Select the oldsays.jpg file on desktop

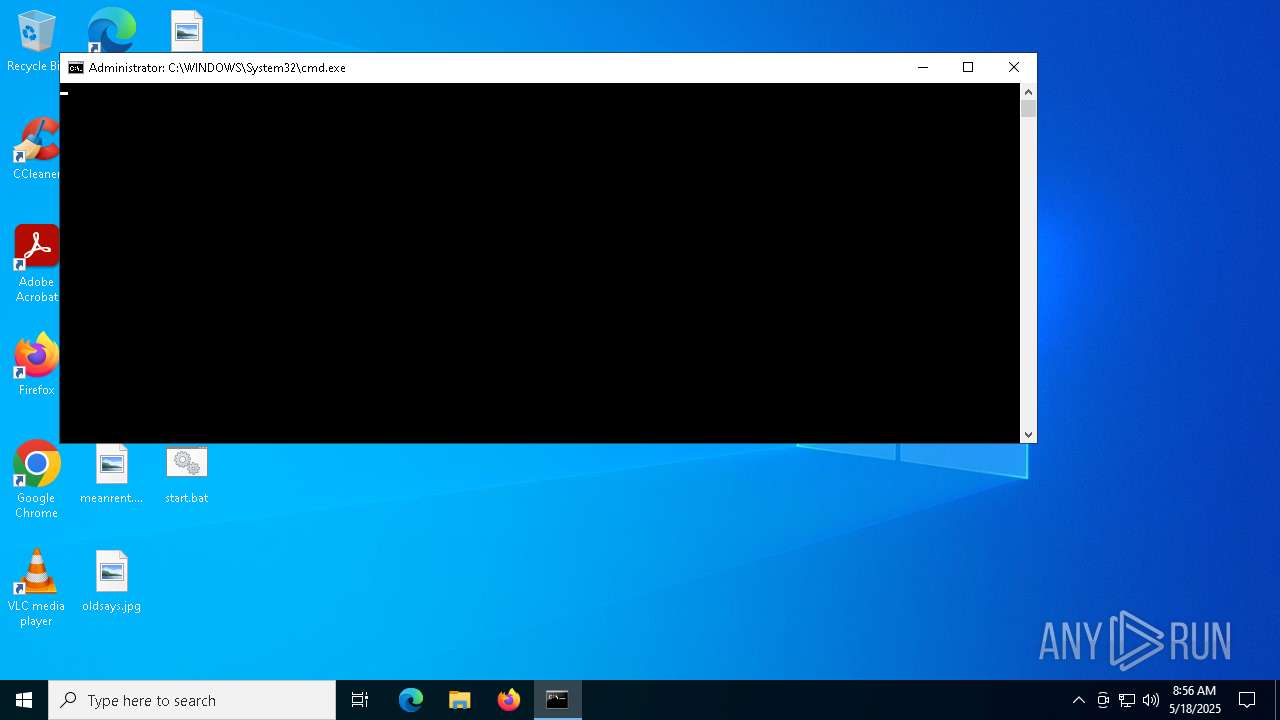pyautogui.click(x=111, y=581)
